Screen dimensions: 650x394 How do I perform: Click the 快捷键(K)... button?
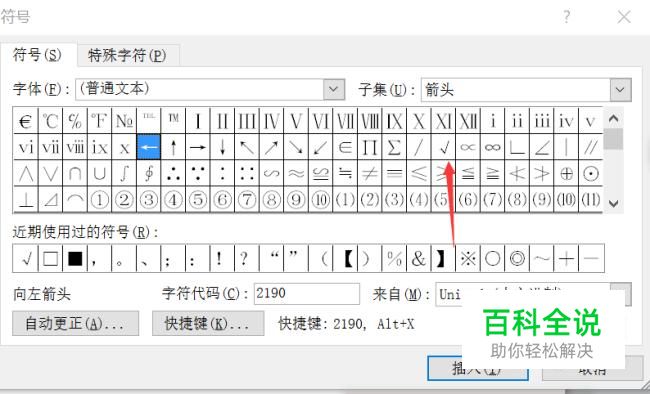coord(208,323)
